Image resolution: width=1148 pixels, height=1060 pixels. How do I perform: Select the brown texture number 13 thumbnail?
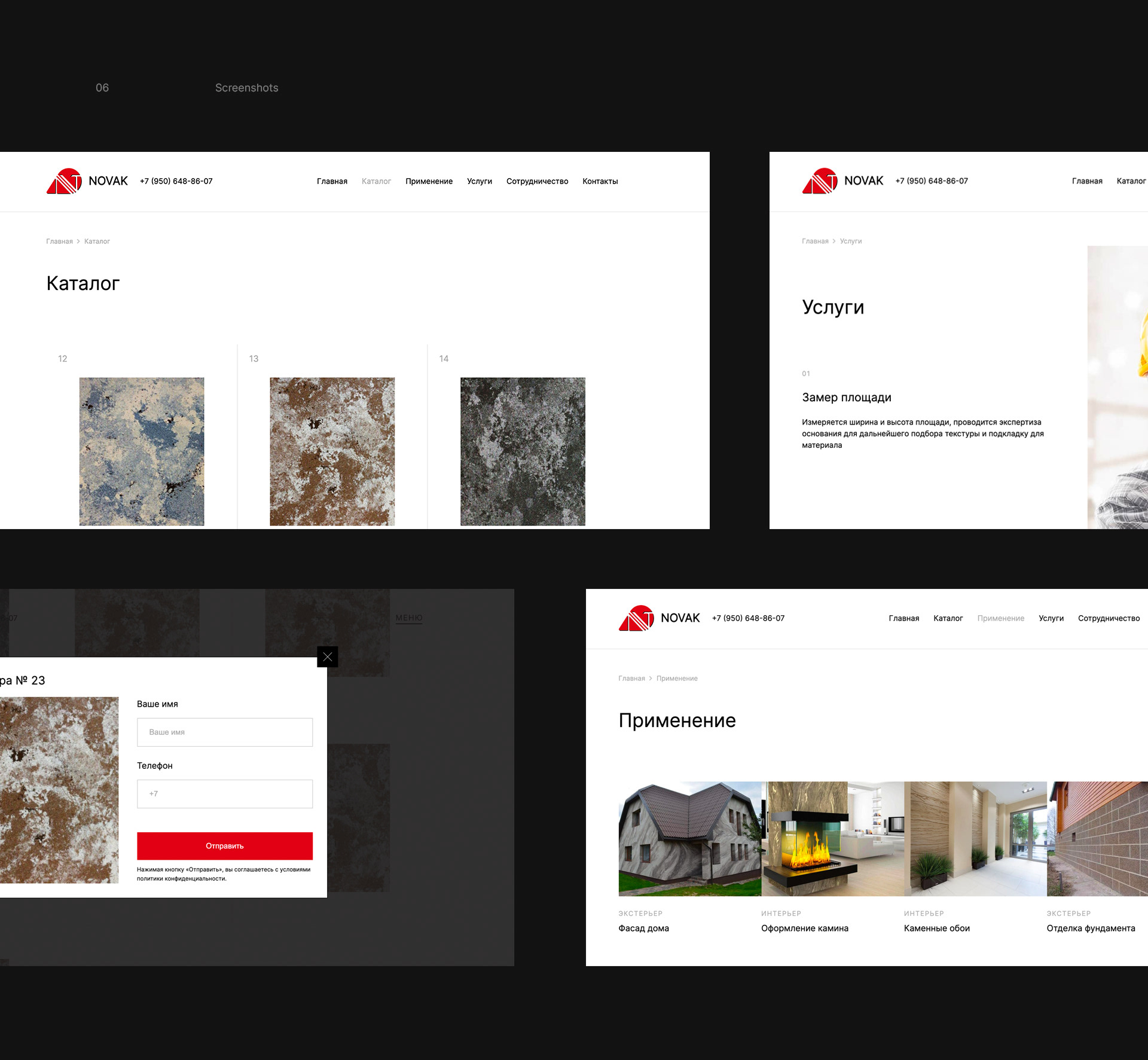[x=332, y=451]
